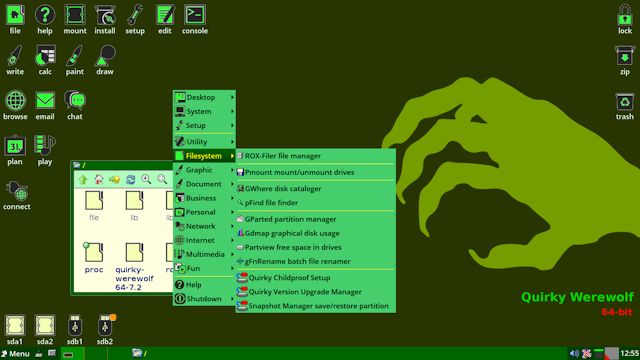
Task: Go up a directory in ROX-Filer toolbar
Action: pyautogui.click(x=83, y=179)
